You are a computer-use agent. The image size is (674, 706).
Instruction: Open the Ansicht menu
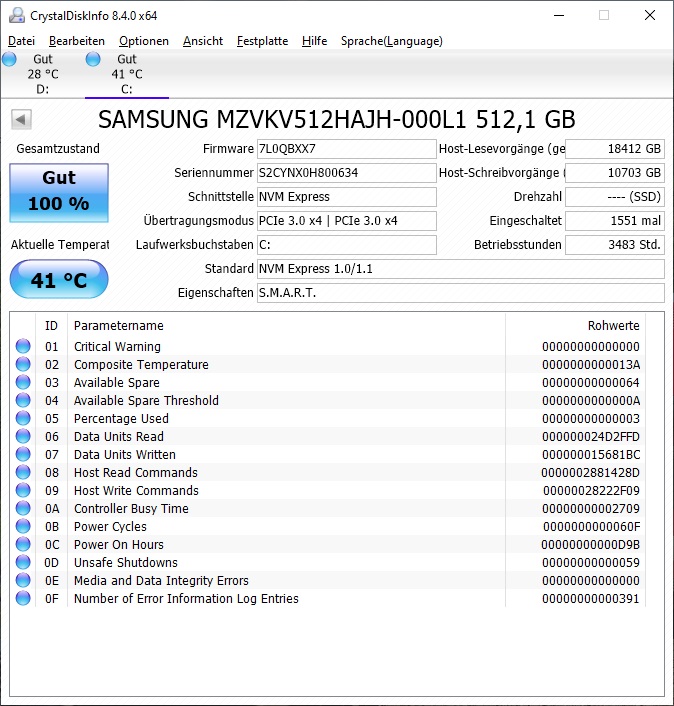[x=203, y=41]
